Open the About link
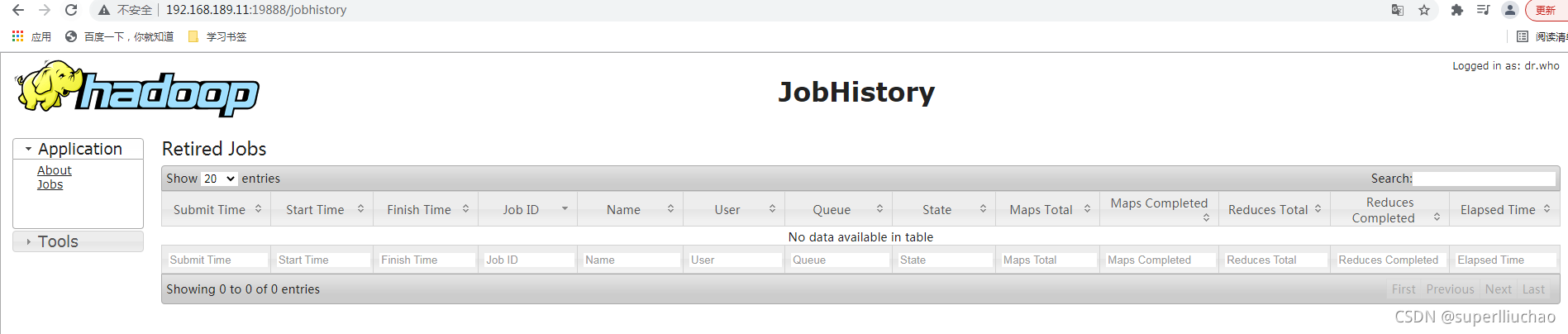Image resolution: width=1568 pixels, height=334 pixels. [55, 170]
